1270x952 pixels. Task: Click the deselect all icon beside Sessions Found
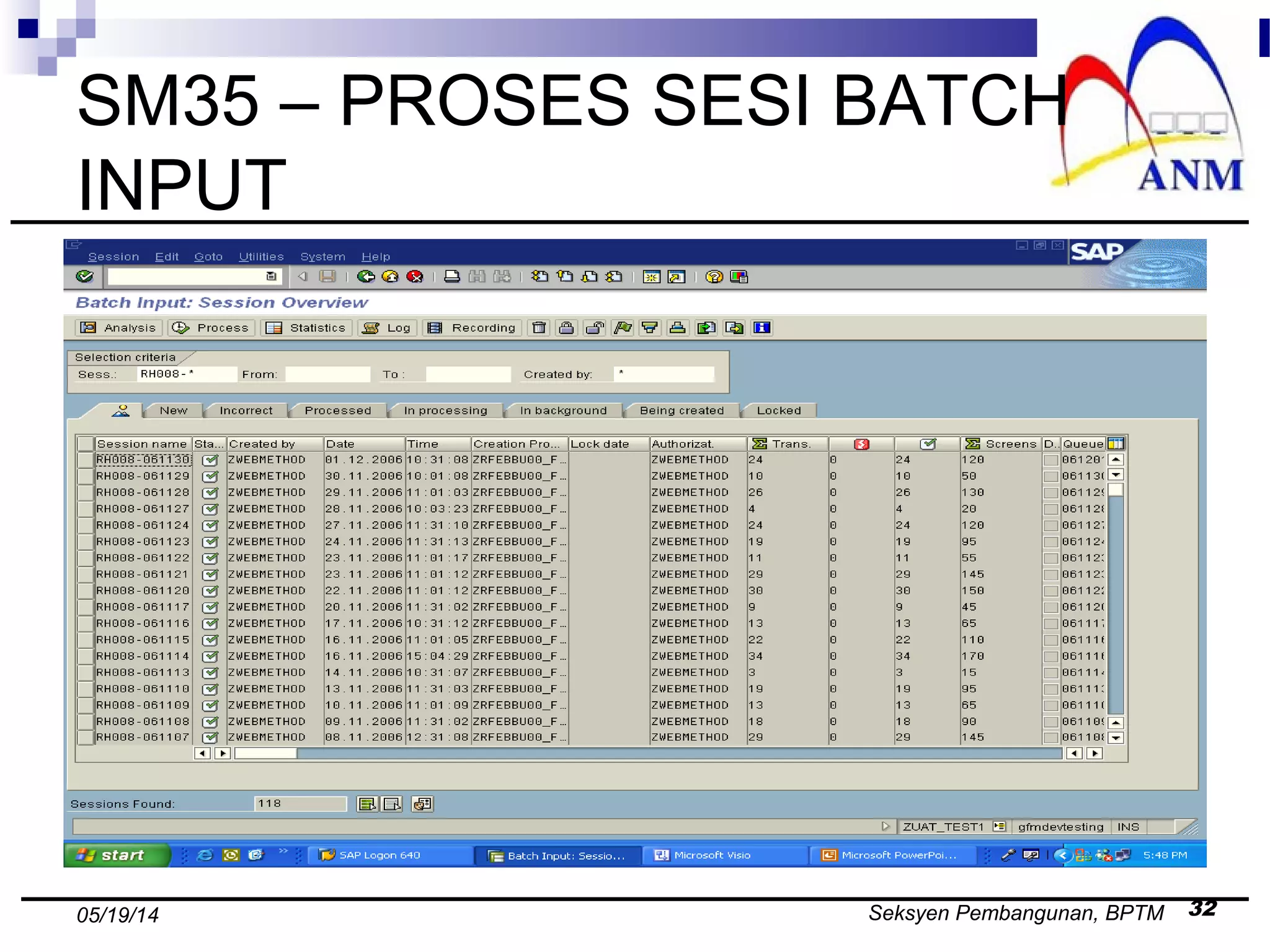pos(392,804)
